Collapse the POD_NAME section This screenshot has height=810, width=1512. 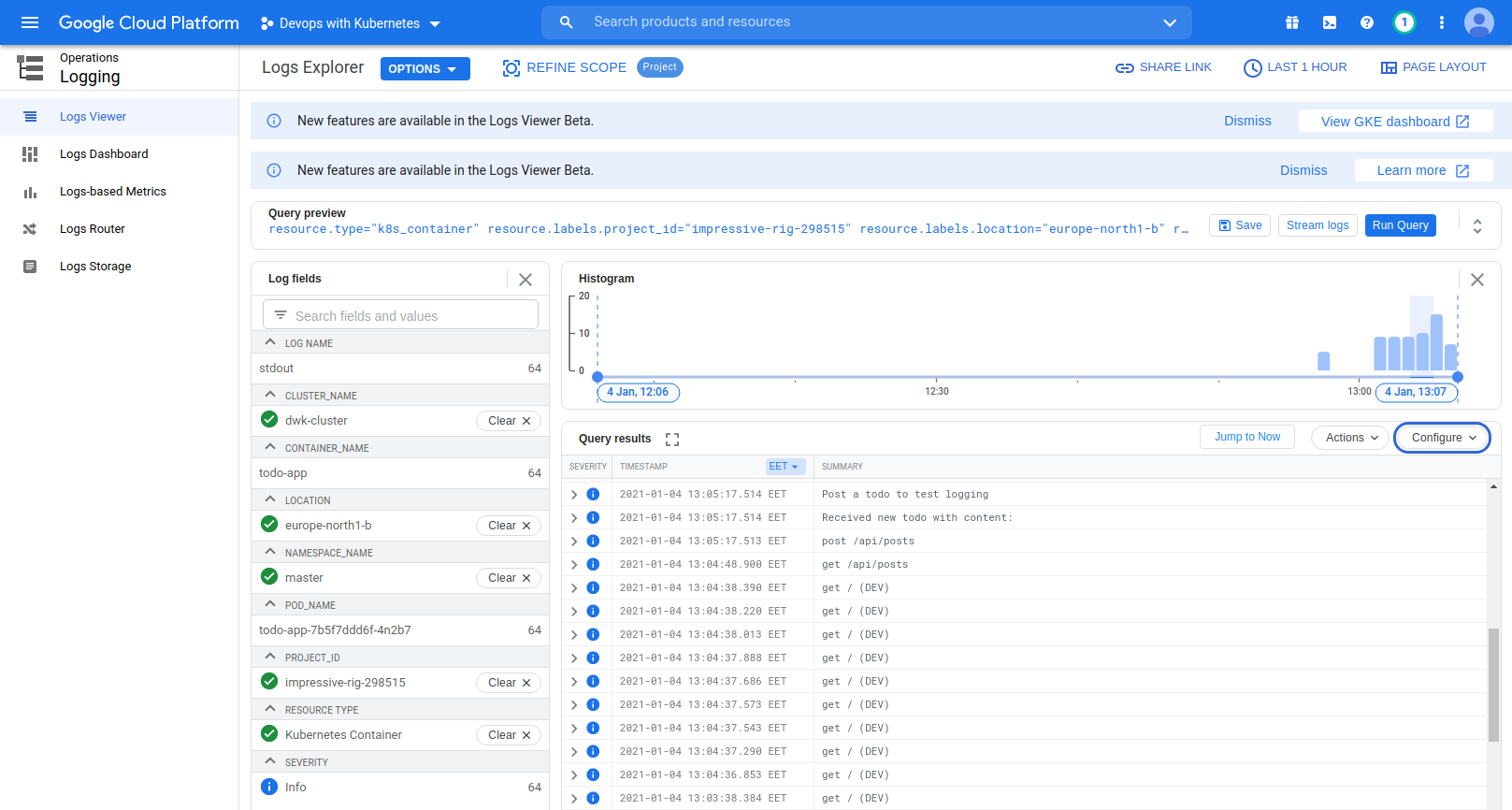(270, 604)
